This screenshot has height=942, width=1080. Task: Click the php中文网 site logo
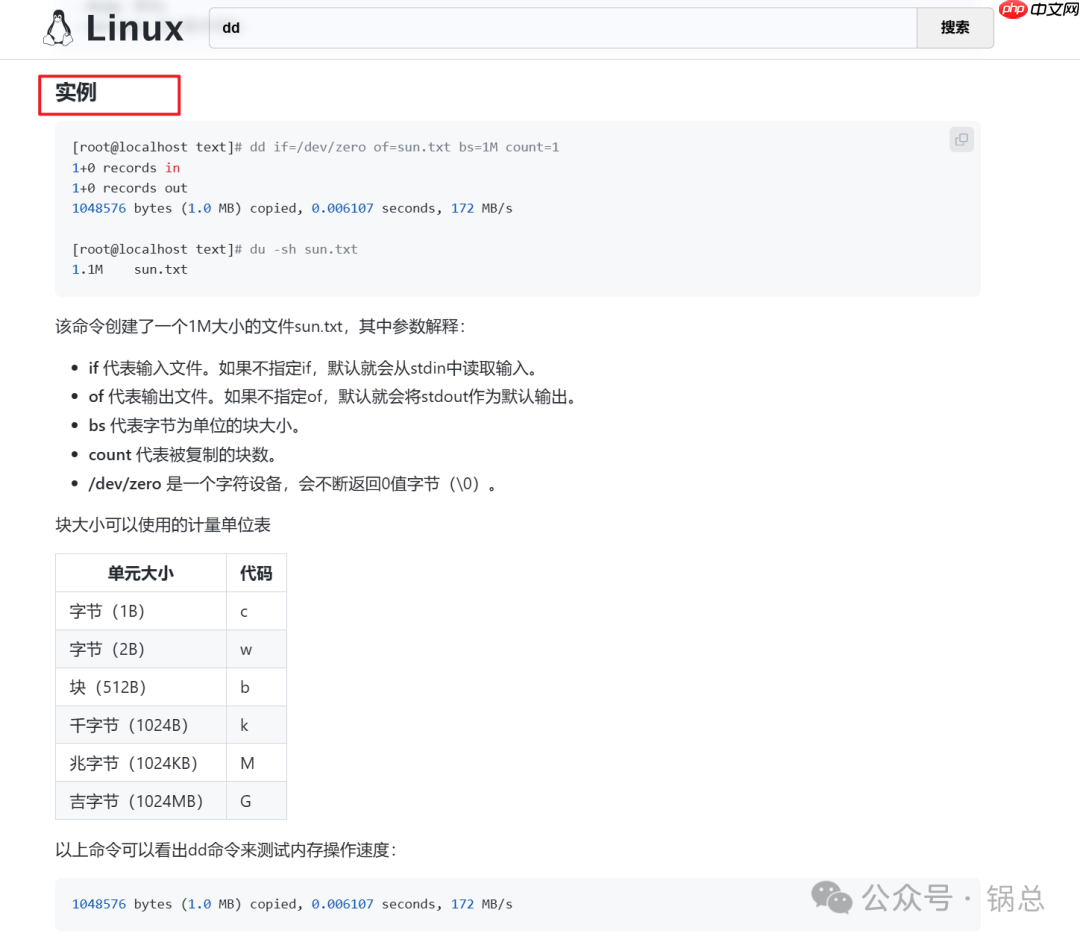click(x=1038, y=10)
